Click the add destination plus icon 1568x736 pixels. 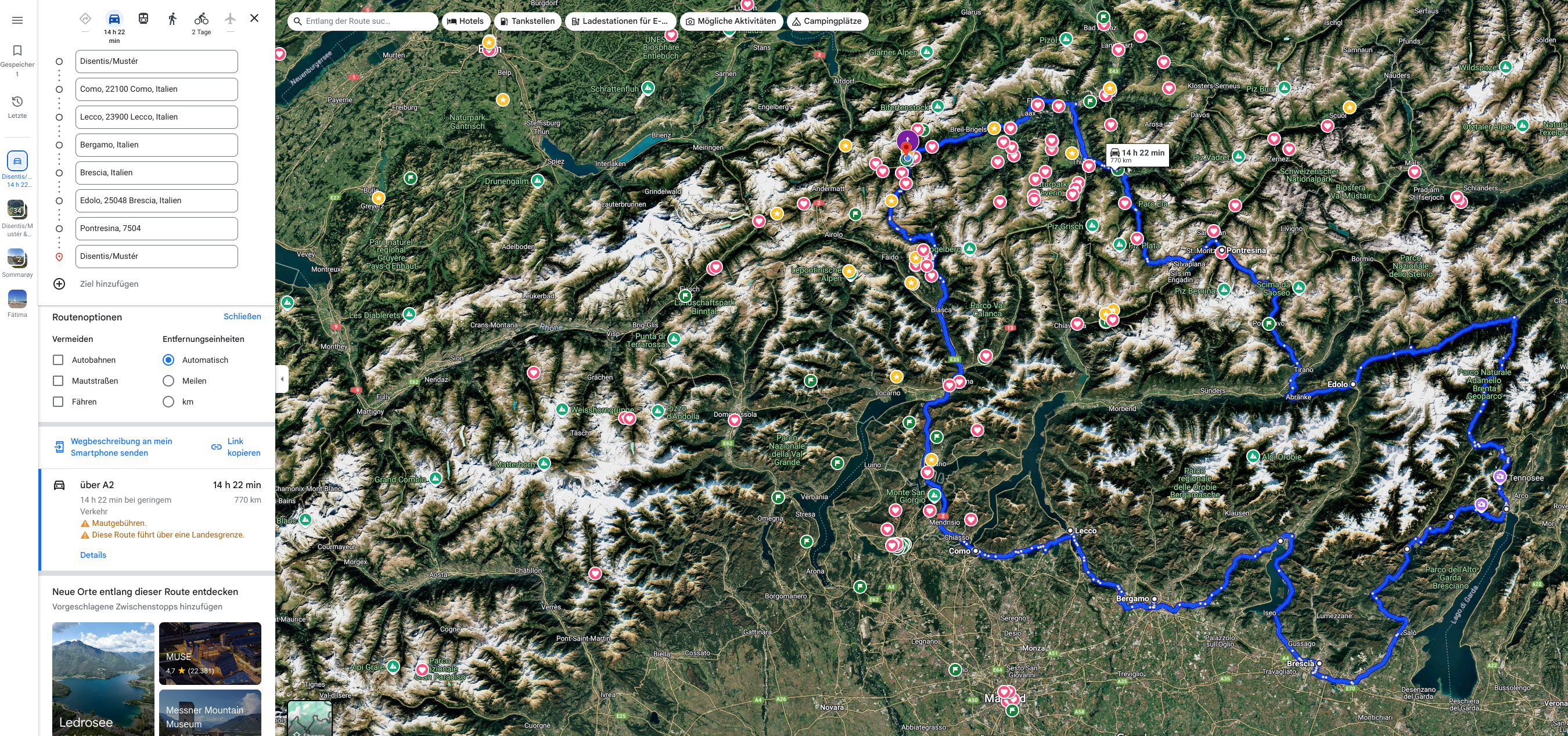point(59,284)
